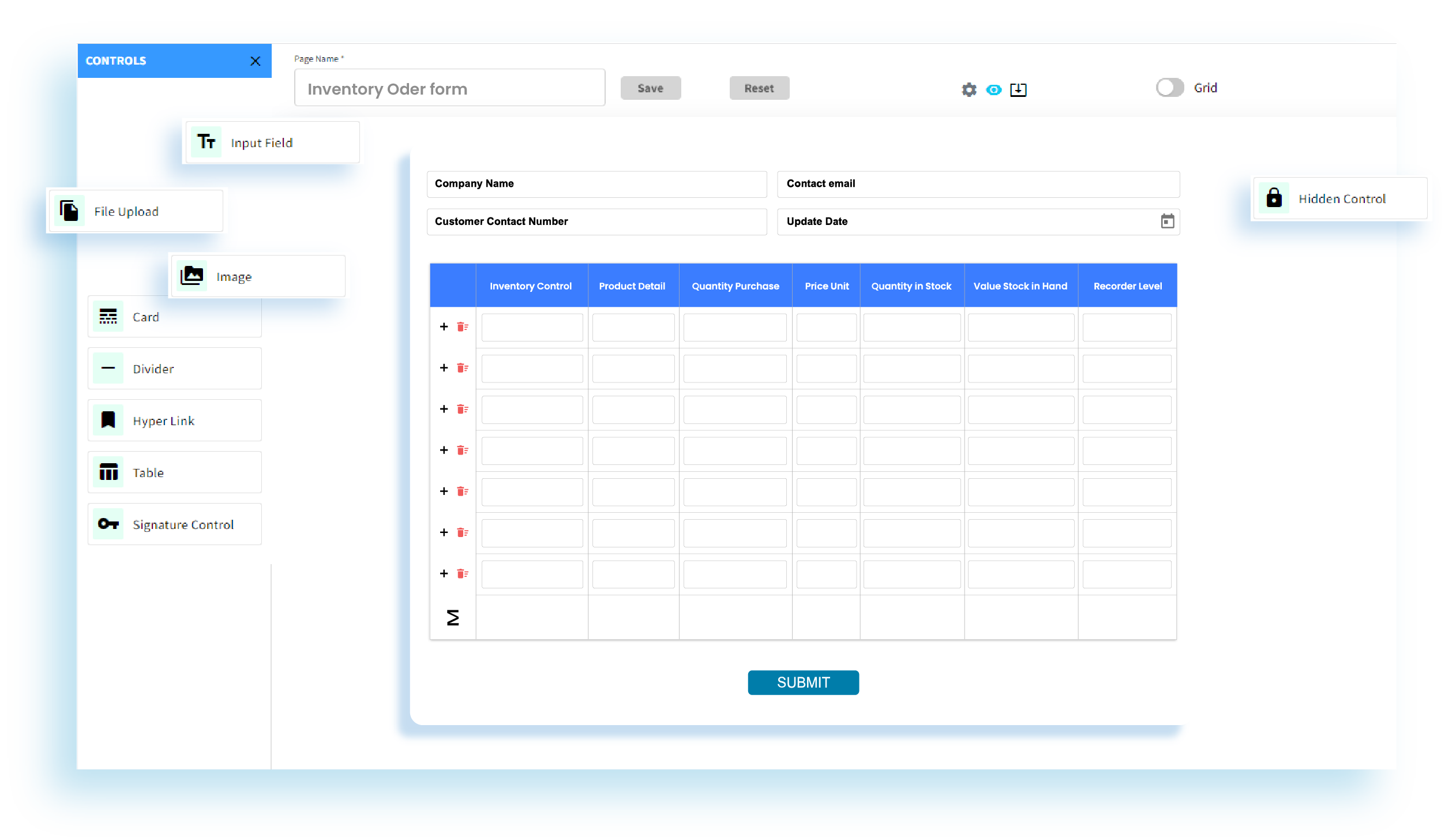Preview the form using the eye icon
The height and width of the screenshot is (837, 1456).
pos(994,90)
